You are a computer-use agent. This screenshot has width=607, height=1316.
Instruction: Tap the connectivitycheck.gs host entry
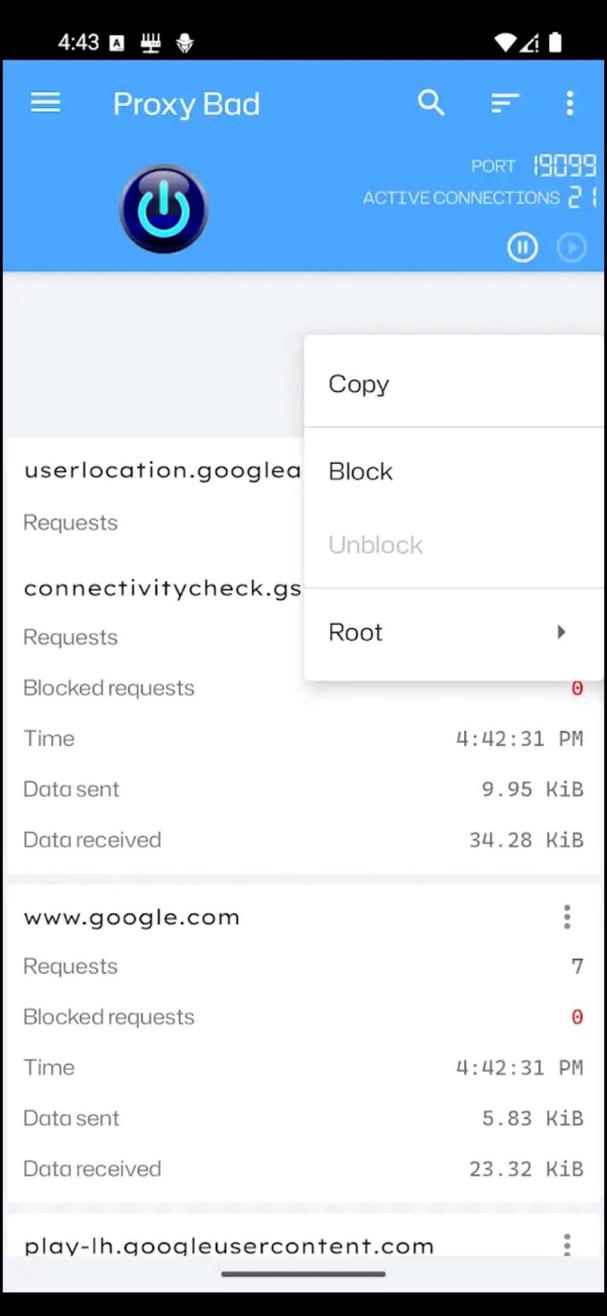tap(162, 588)
